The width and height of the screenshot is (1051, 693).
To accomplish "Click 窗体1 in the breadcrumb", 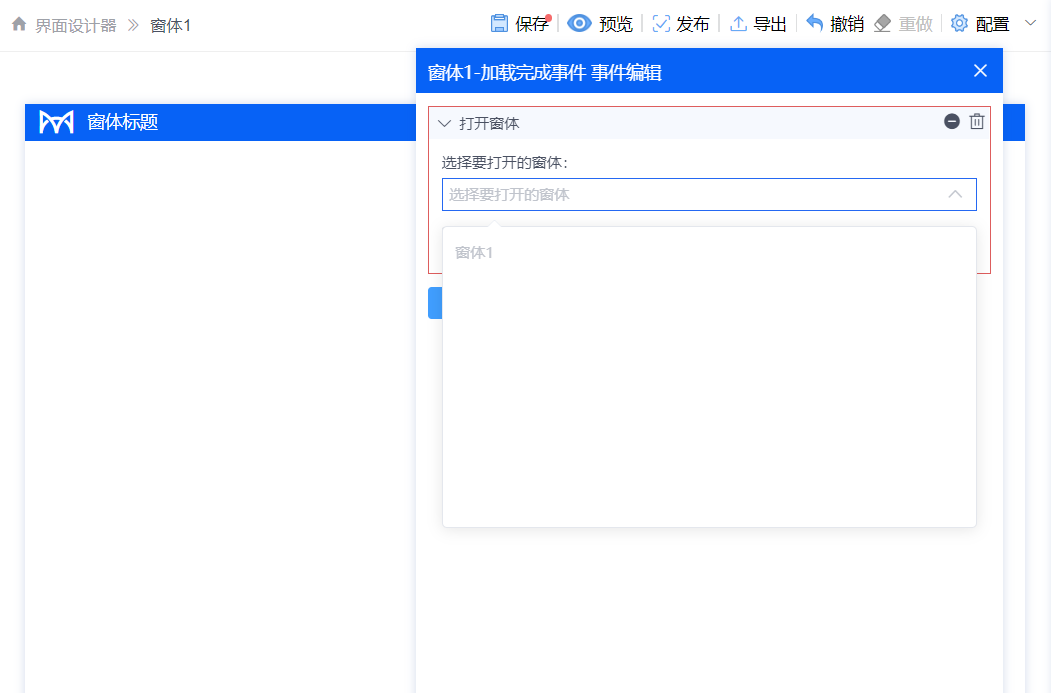I will 170,25.
